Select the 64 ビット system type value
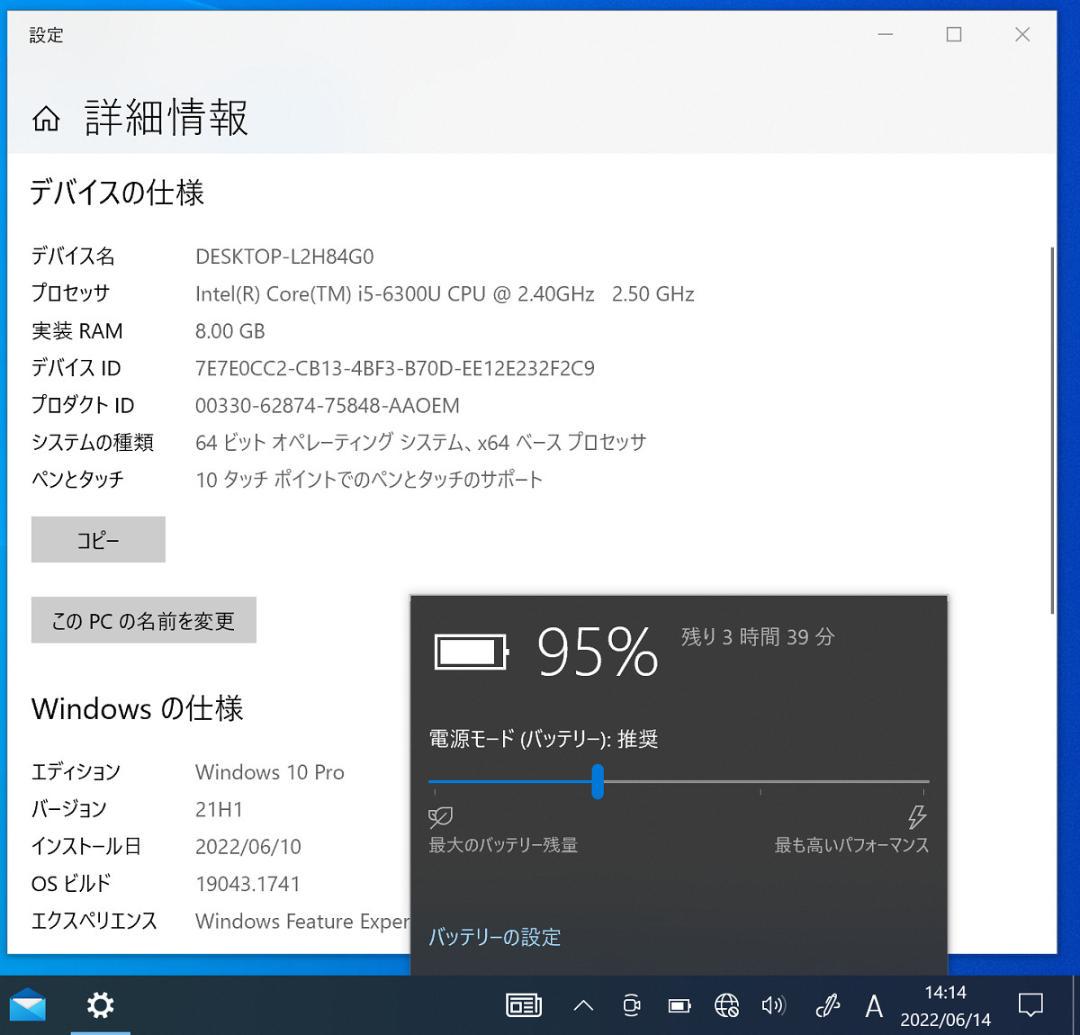Viewport: 1080px width, 1035px height. [x=421, y=442]
